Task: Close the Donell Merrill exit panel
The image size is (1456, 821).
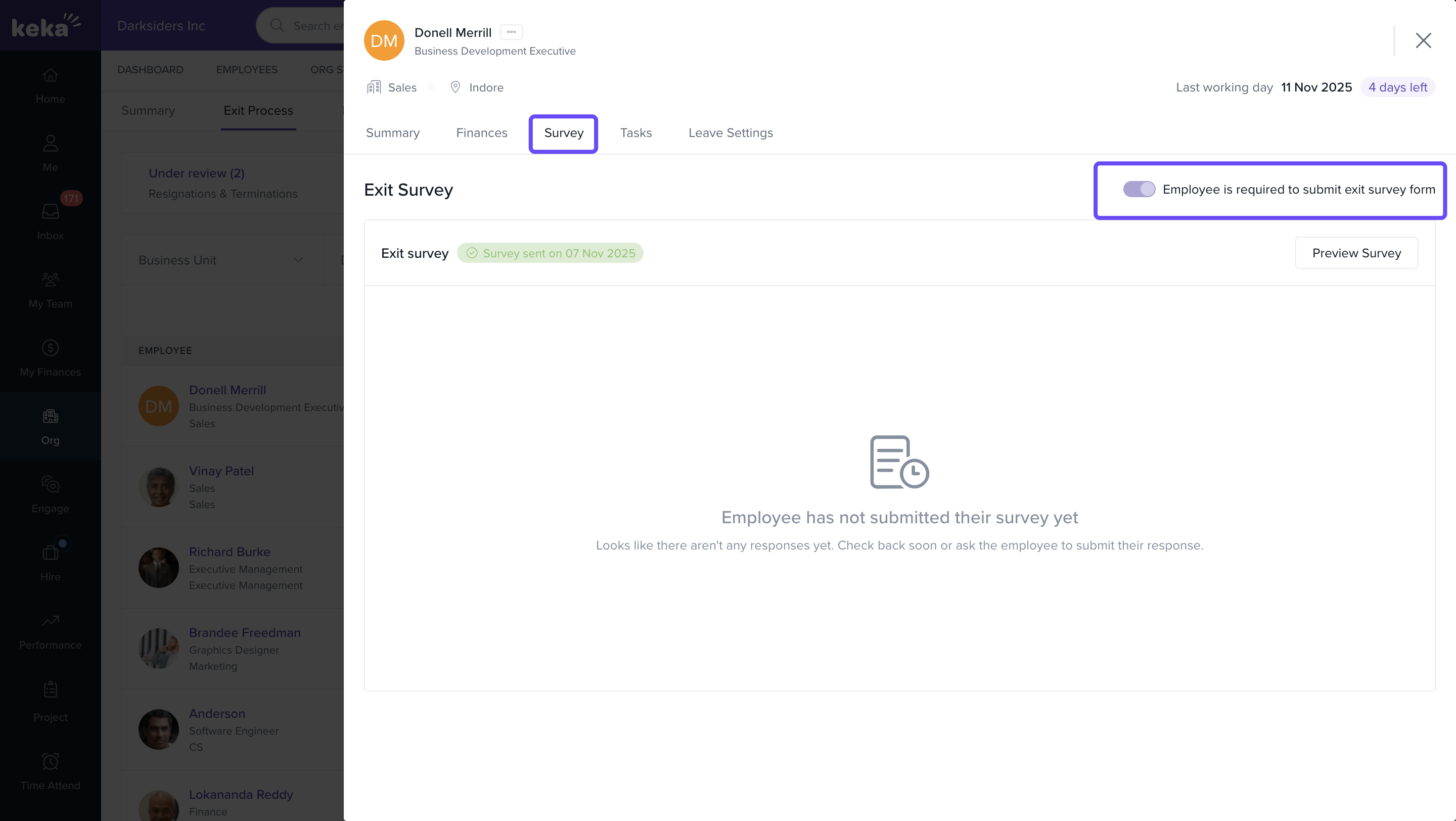Action: point(1423,40)
